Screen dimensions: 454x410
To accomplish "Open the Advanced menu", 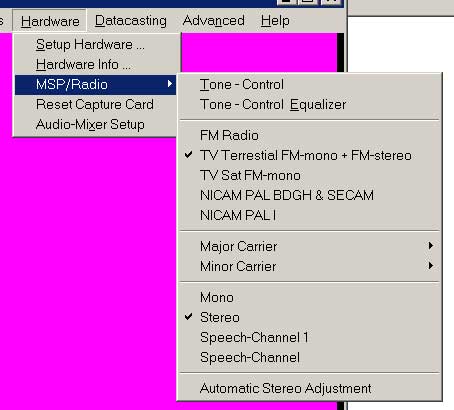I will click(213, 21).
